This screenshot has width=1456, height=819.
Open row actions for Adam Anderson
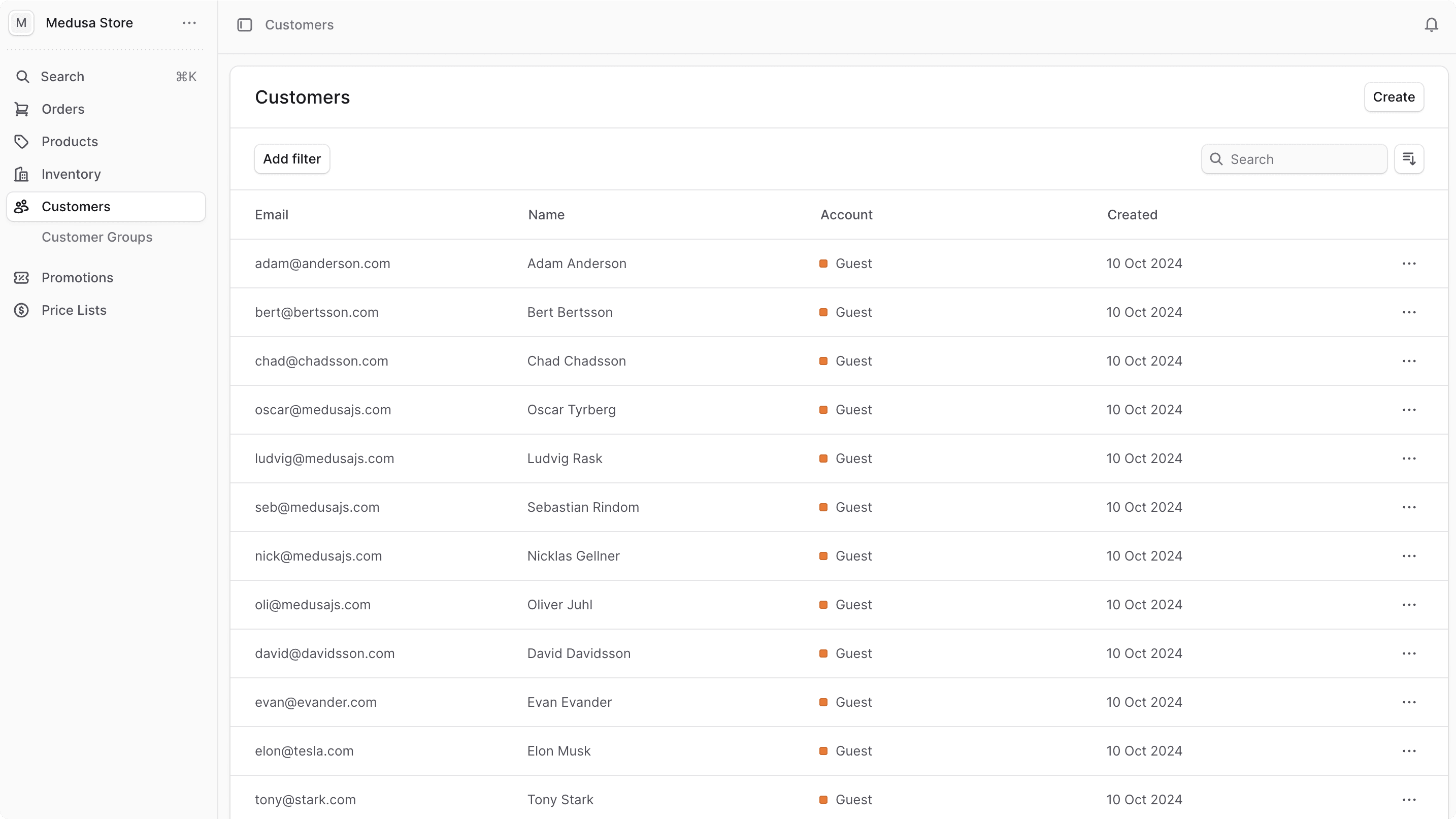click(x=1410, y=264)
